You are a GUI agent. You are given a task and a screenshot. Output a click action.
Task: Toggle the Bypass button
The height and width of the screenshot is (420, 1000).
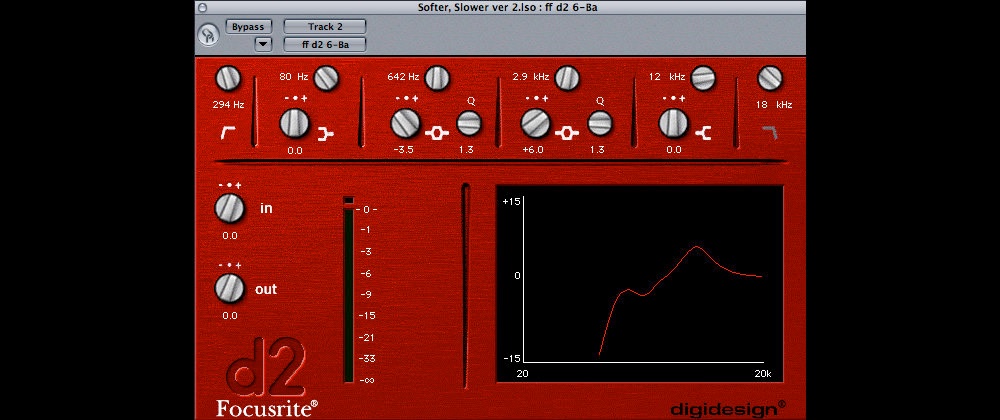coord(249,26)
